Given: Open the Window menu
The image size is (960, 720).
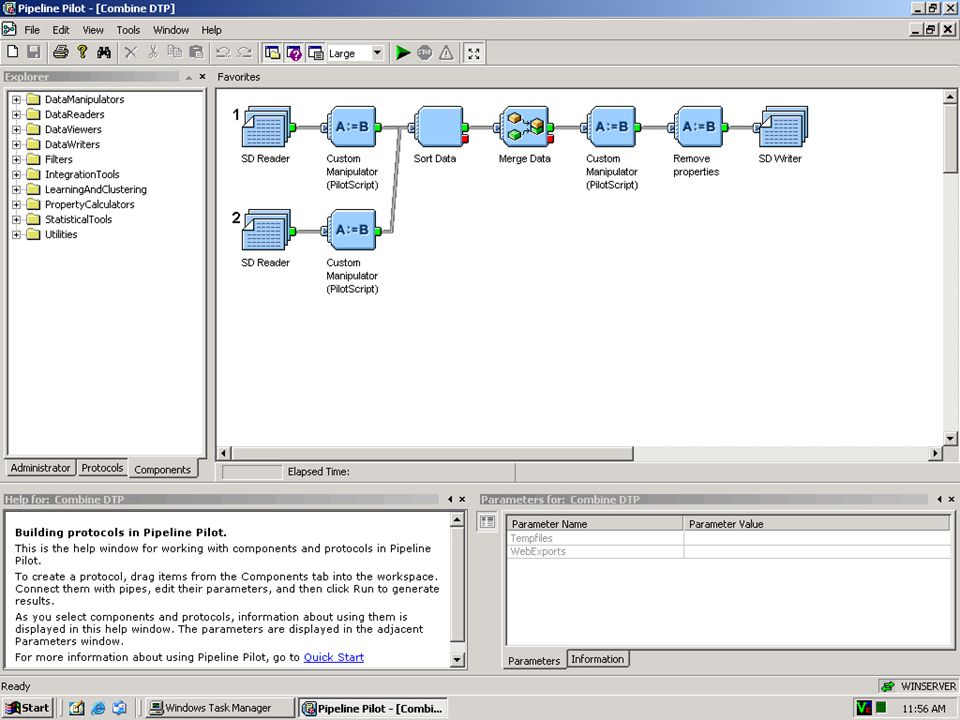Looking at the screenshot, I should (171, 30).
